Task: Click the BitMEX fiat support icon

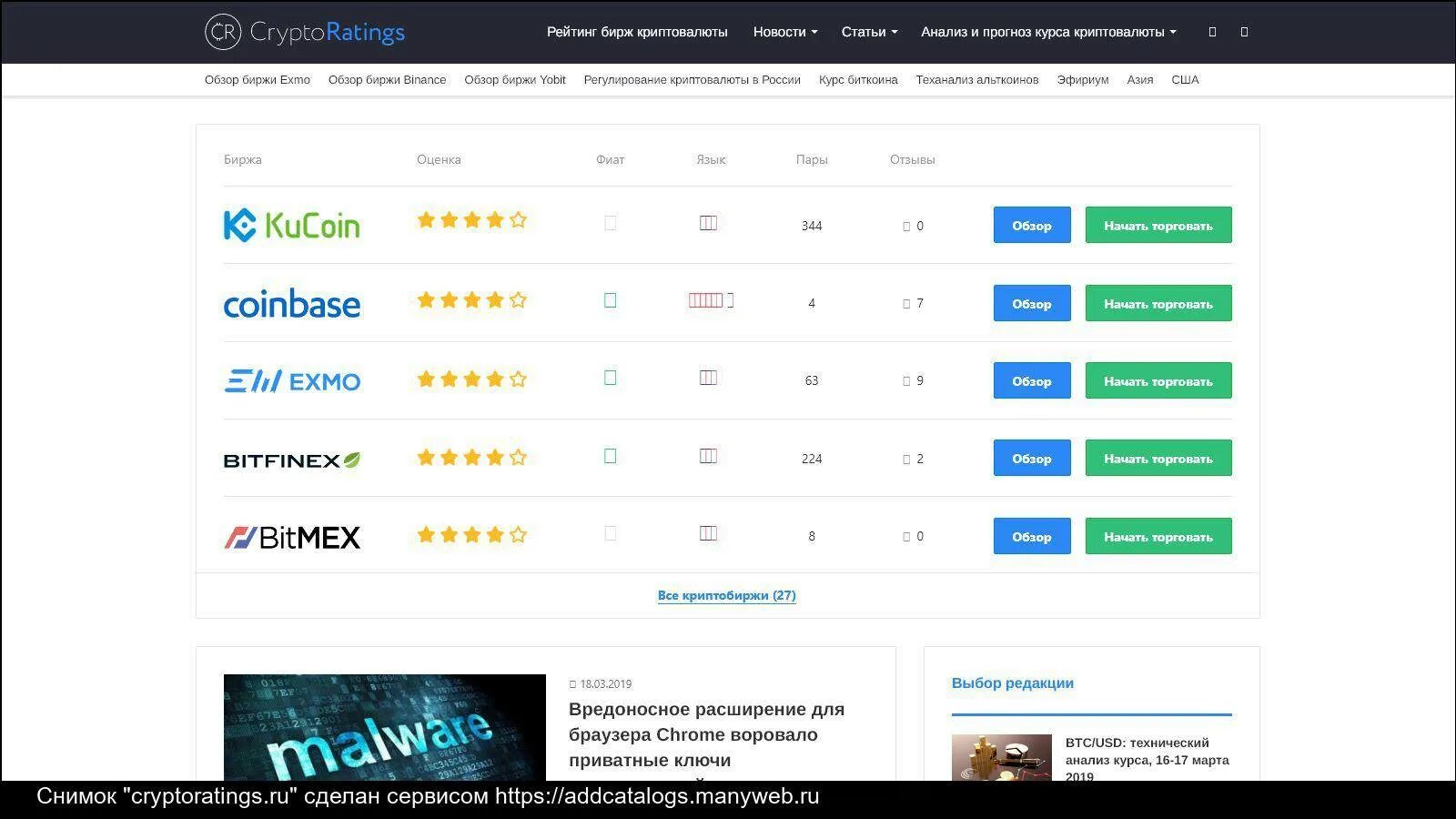Action: coord(610,533)
